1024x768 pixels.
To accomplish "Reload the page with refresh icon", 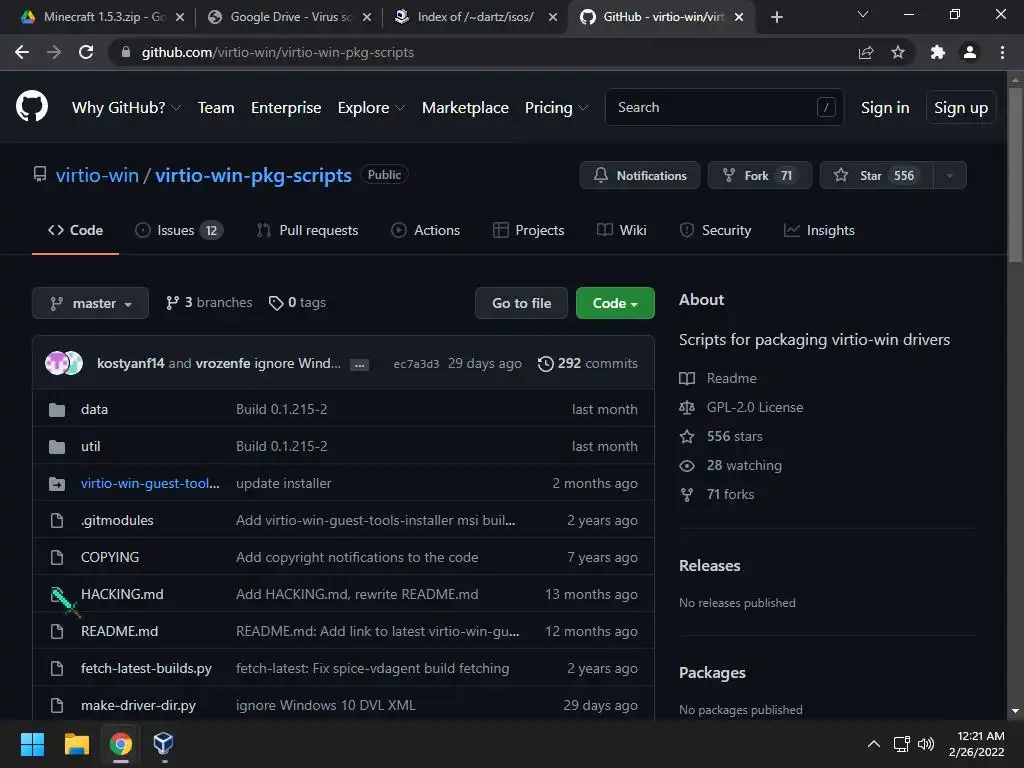I will (x=86, y=52).
